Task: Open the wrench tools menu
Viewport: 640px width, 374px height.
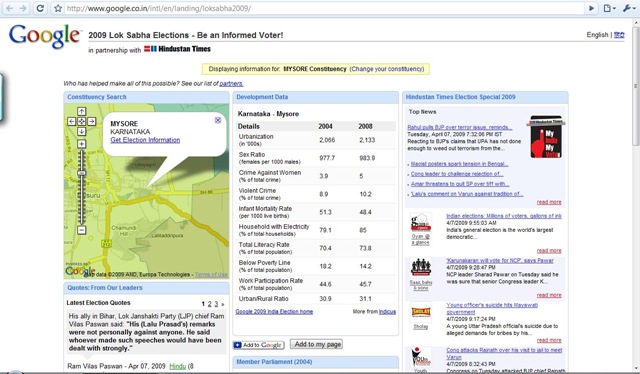Action: [629, 8]
